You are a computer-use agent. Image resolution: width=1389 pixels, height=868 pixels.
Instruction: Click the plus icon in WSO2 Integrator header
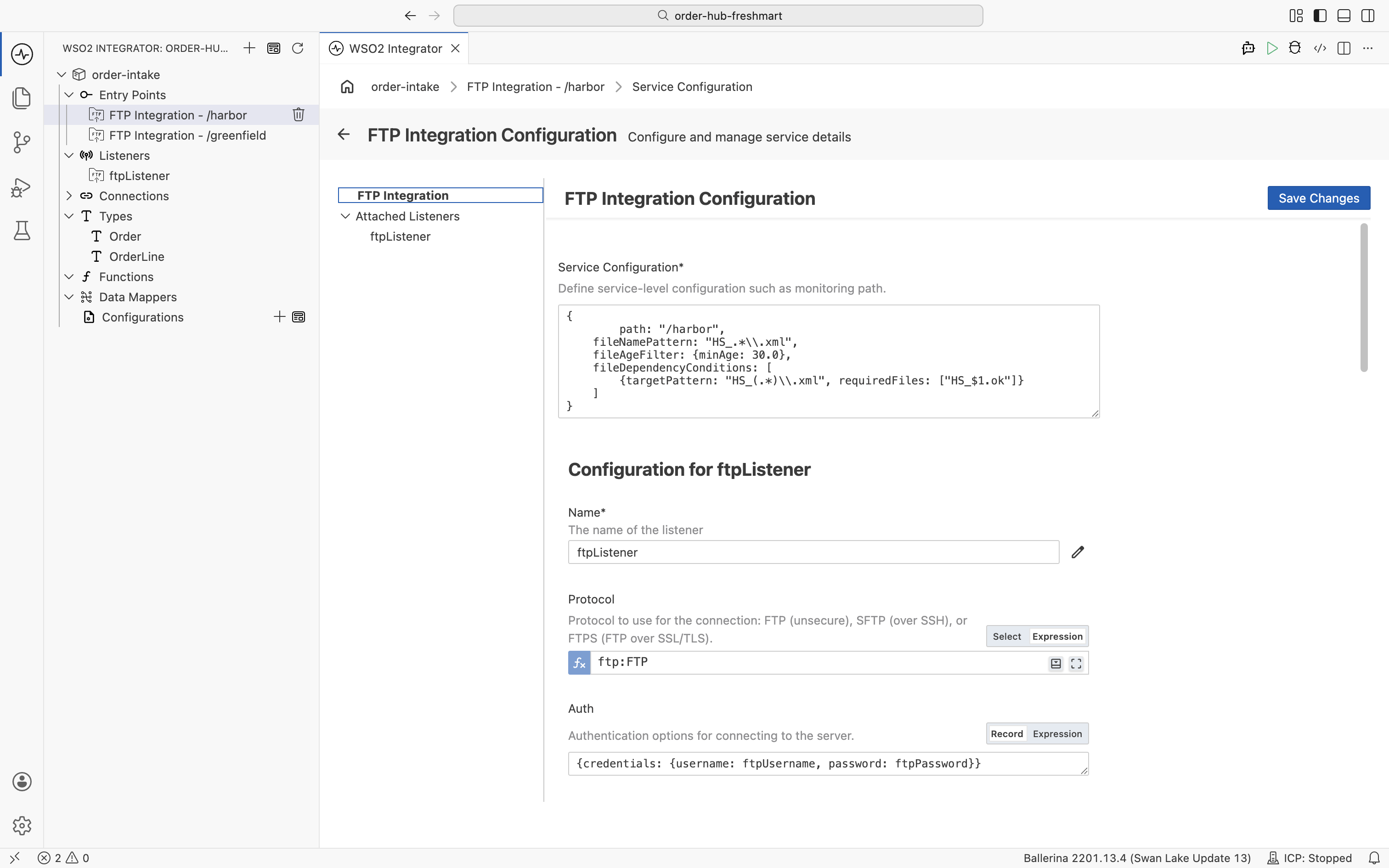coord(249,48)
